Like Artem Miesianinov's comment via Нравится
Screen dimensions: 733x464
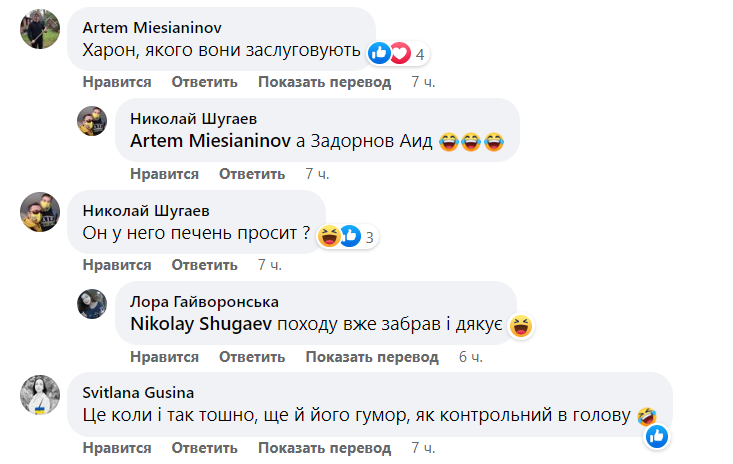pyautogui.click(x=117, y=82)
